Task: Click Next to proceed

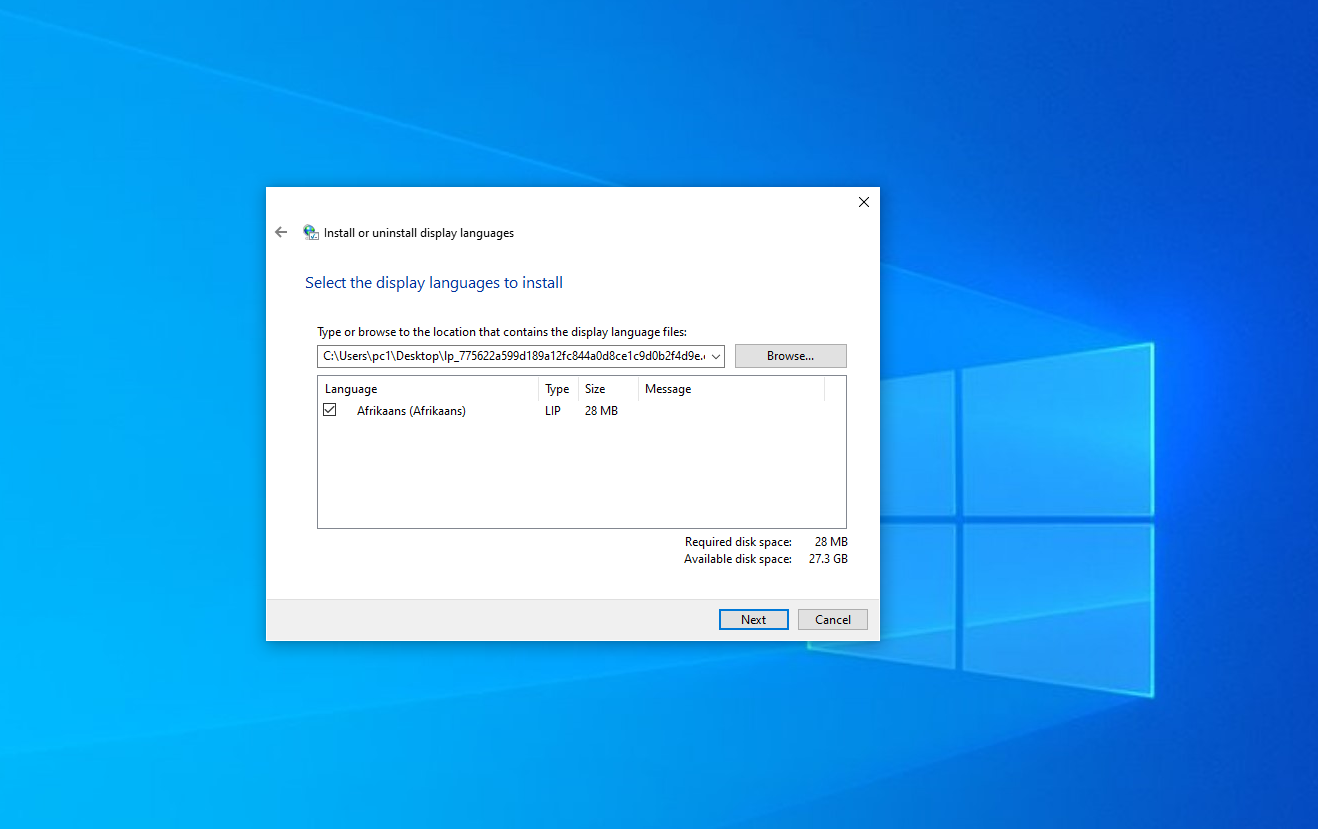Action: tap(754, 620)
